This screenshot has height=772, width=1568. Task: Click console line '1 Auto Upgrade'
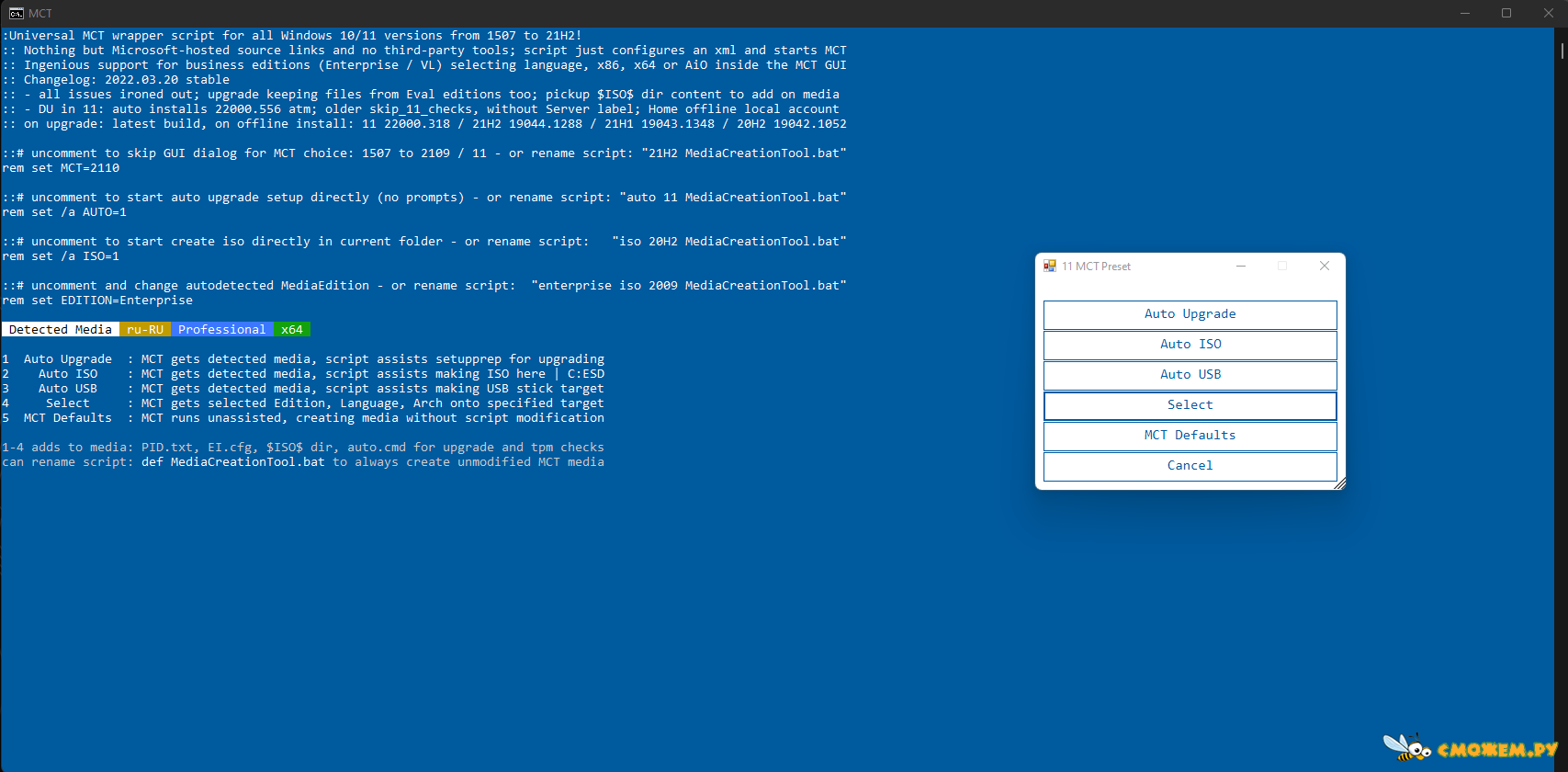pyautogui.click(x=303, y=359)
